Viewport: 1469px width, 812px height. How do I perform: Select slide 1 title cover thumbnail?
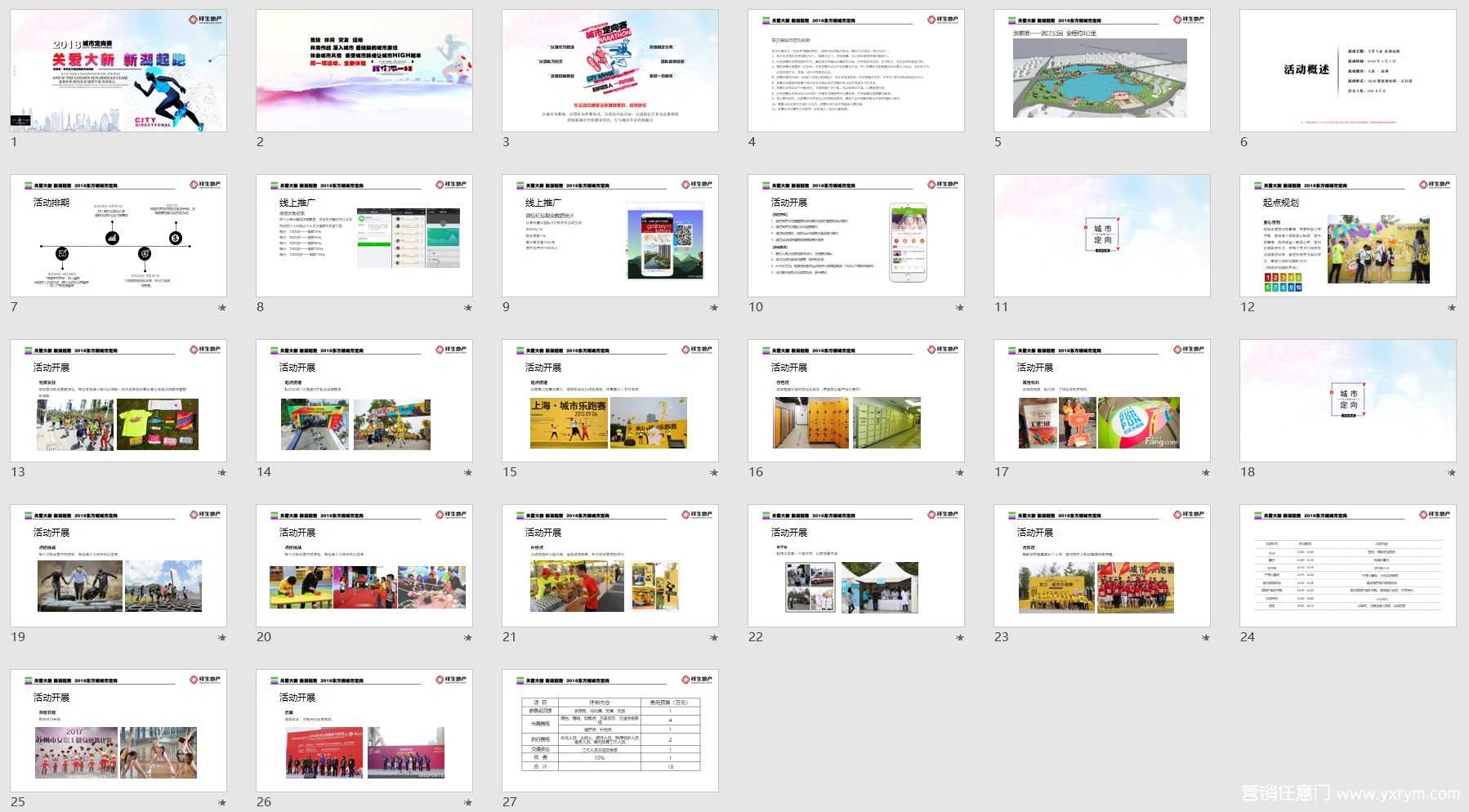118,71
